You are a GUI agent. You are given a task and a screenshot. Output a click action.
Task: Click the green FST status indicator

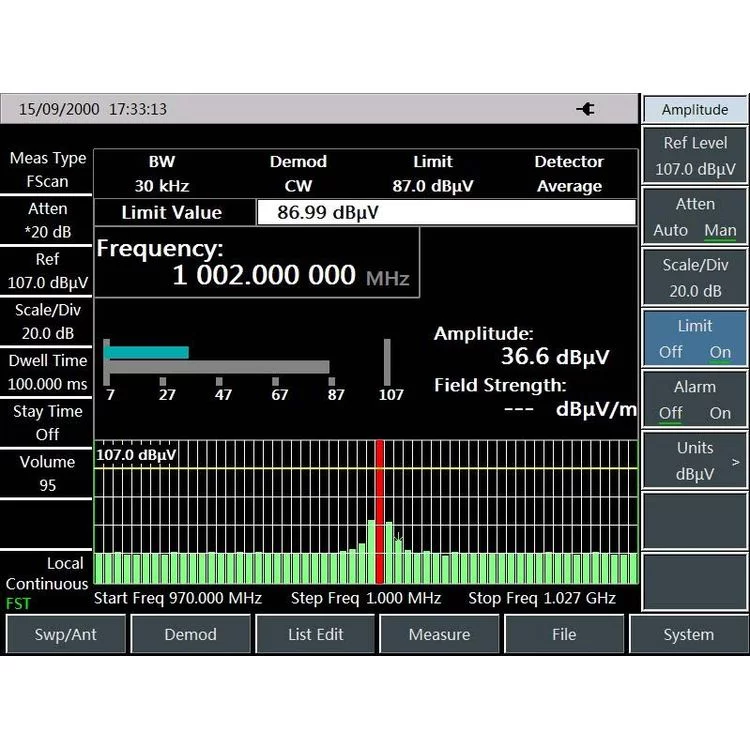[18, 604]
